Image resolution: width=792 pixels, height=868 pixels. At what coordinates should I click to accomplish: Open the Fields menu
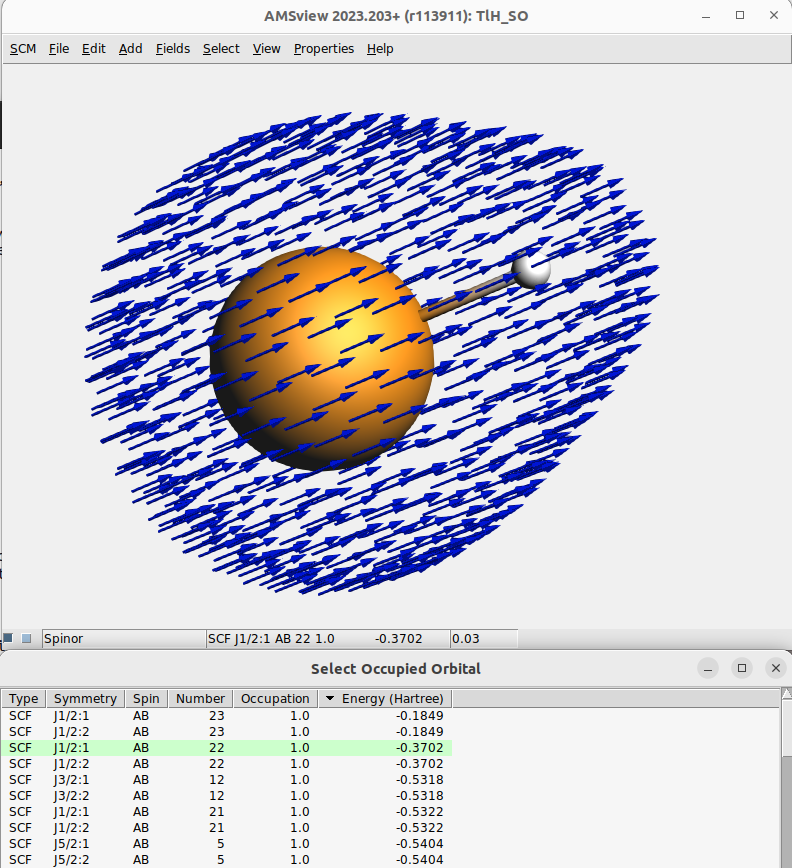[x=172, y=48]
